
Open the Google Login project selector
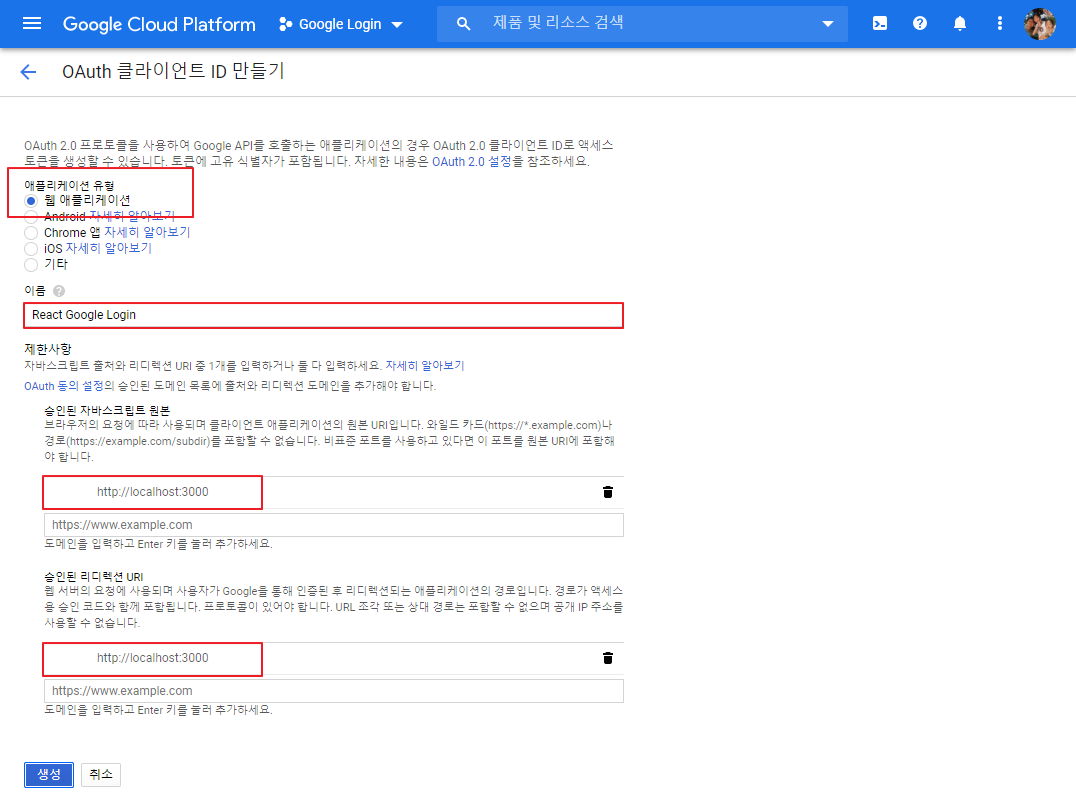[x=341, y=24]
